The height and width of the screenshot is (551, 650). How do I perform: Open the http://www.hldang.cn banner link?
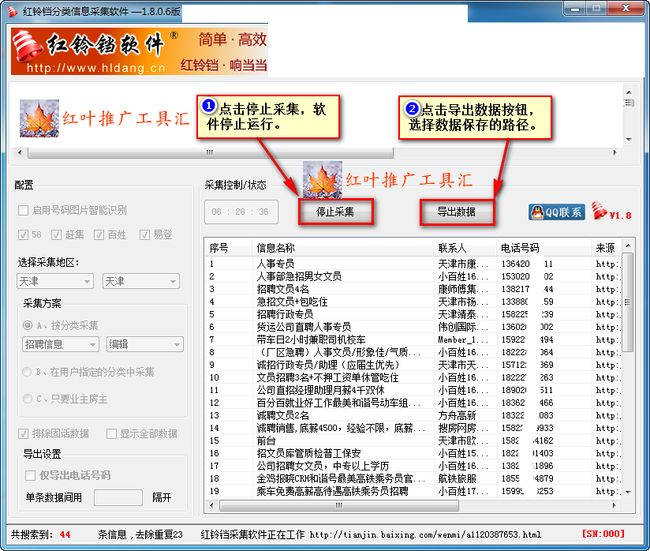pyautogui.click(x=96, y=68)
